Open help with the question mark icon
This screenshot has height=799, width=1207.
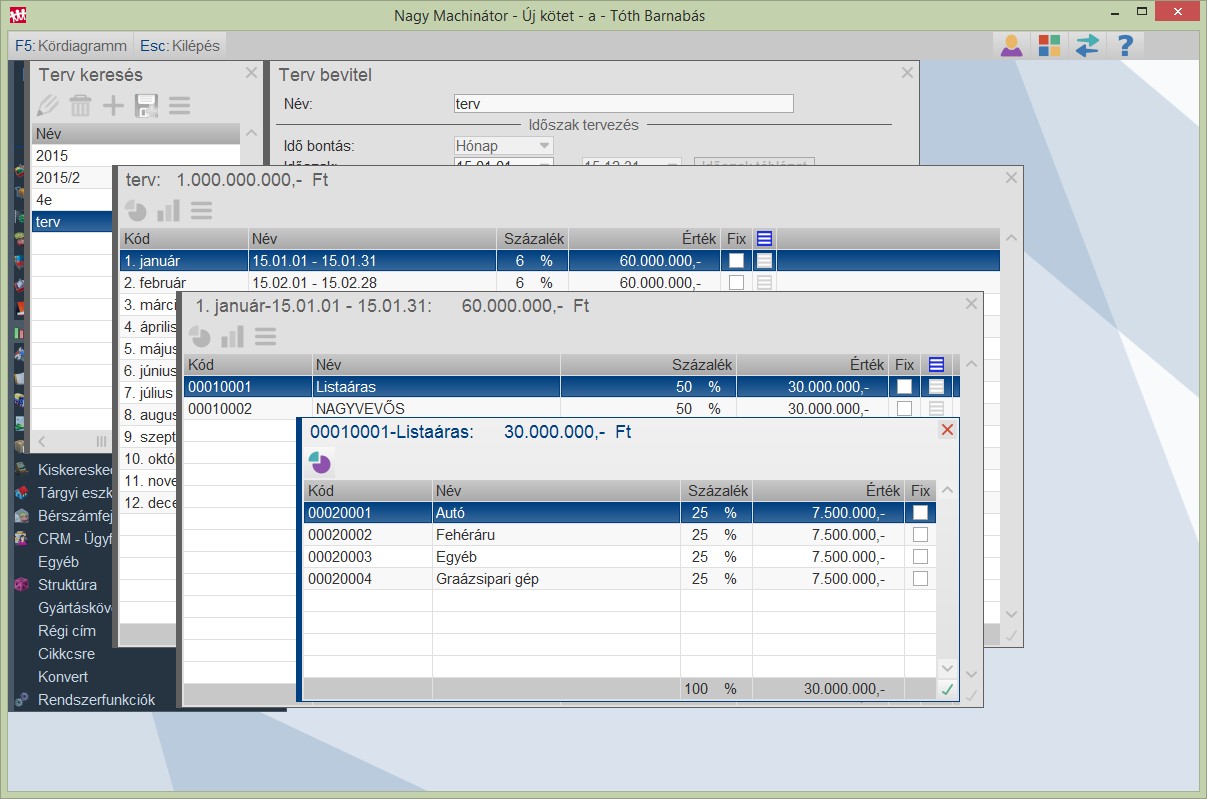coord(1125,46)
